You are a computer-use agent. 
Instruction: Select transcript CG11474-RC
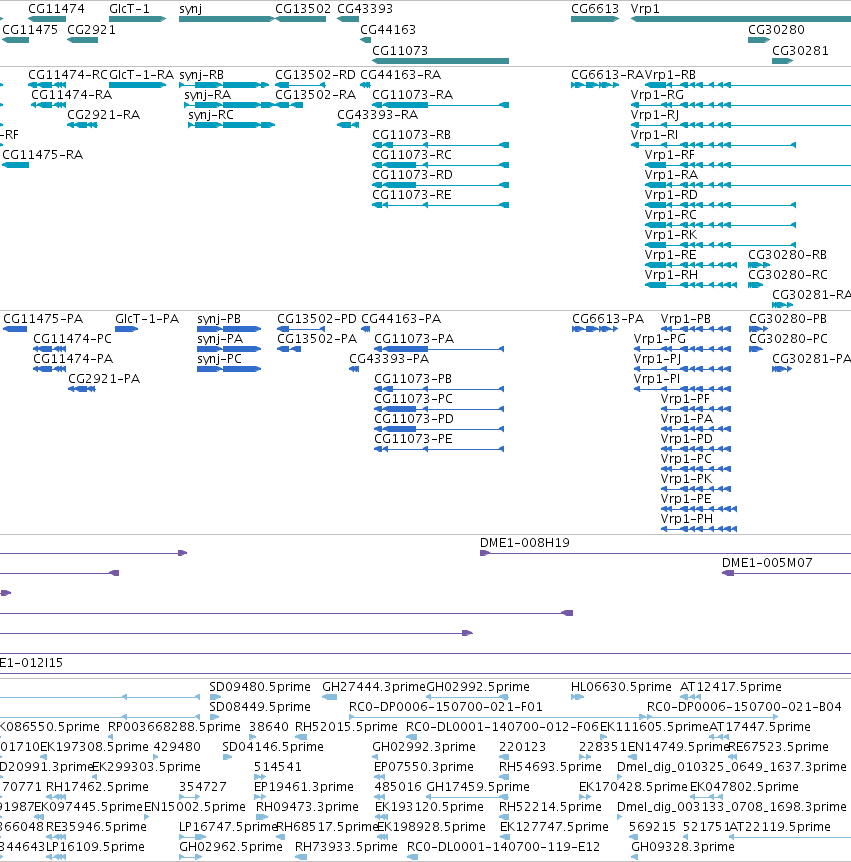pyautogui.click(x=68, y=75)
